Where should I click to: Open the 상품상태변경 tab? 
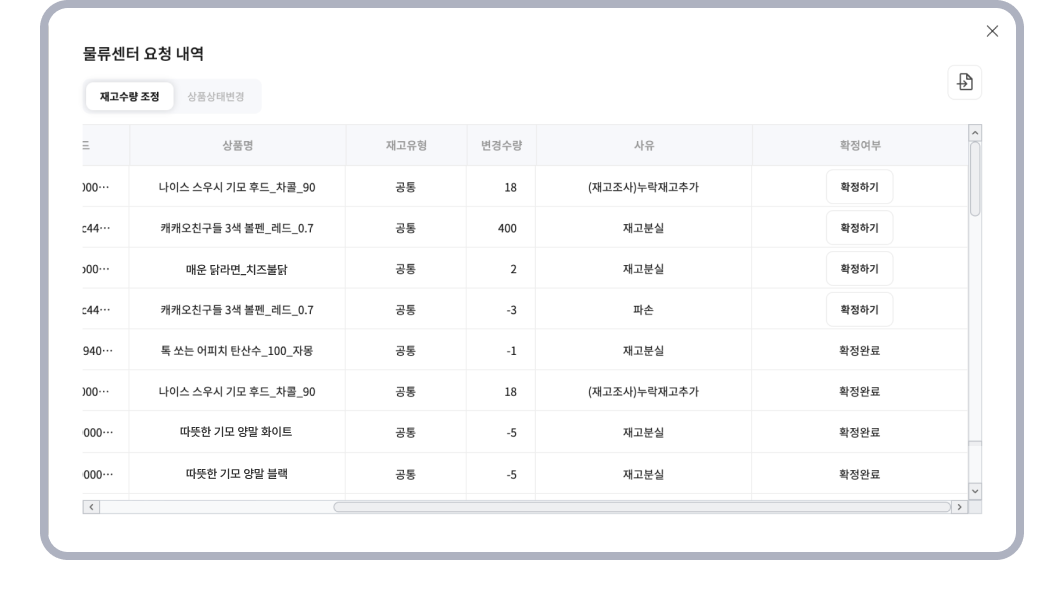click(x=215, y=97)
